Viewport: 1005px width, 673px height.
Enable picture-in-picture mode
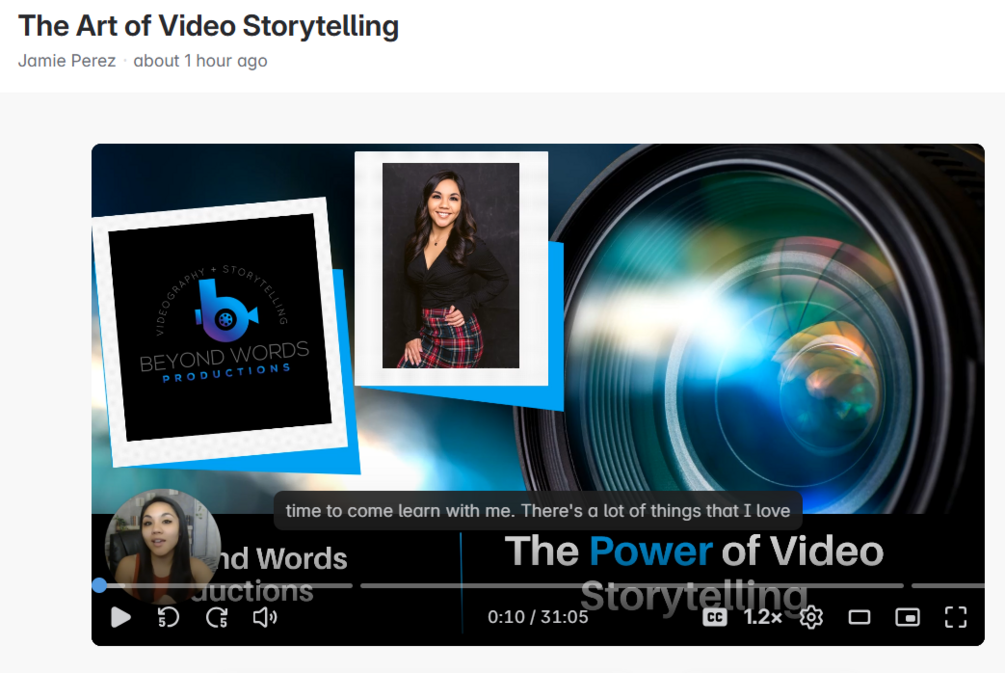point(908,617)
